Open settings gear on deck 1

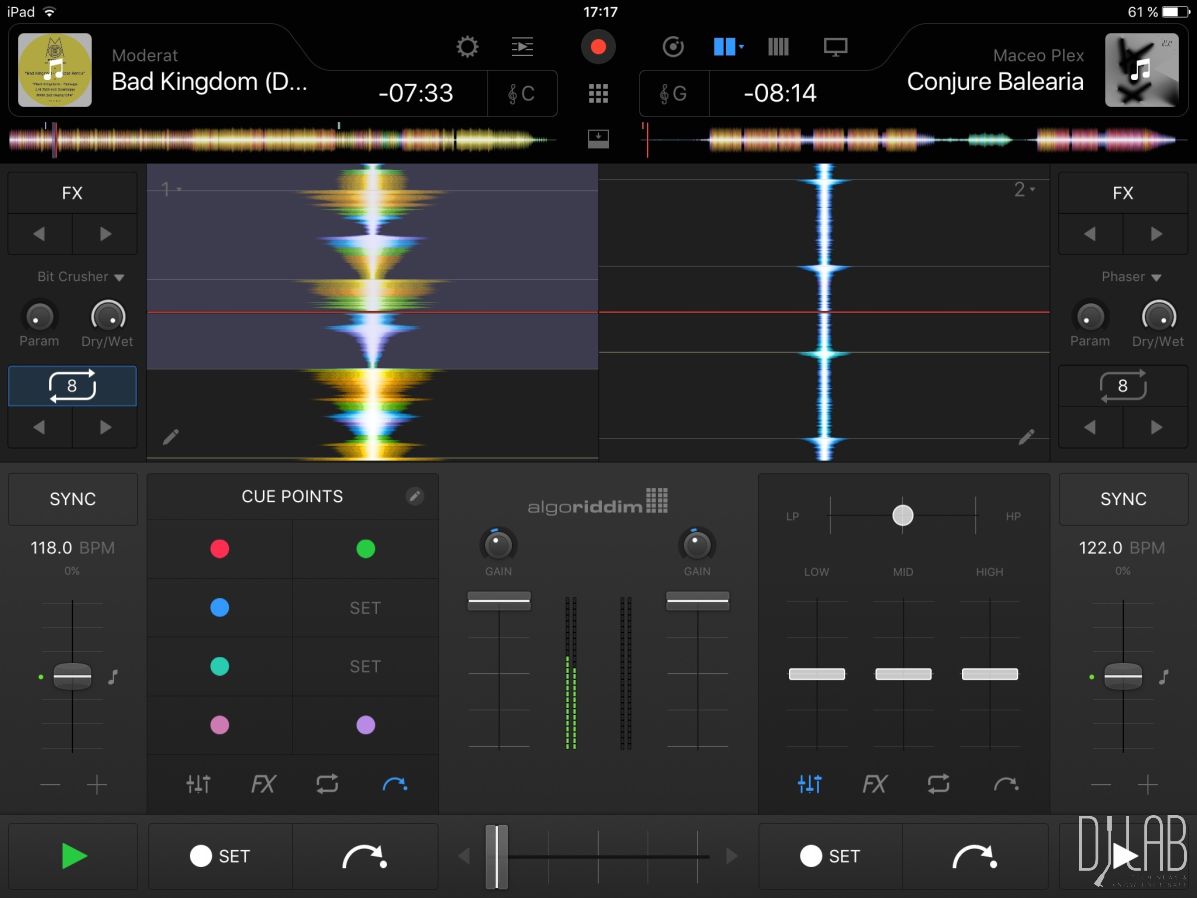467,47
